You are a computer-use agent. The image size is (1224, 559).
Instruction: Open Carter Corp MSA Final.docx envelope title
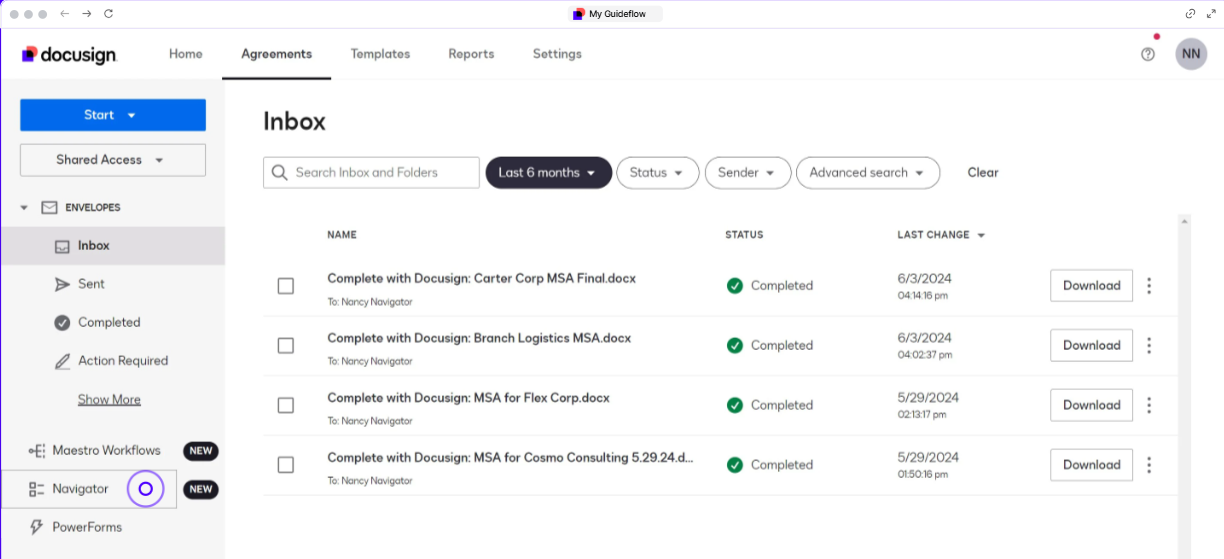[481, 278]
